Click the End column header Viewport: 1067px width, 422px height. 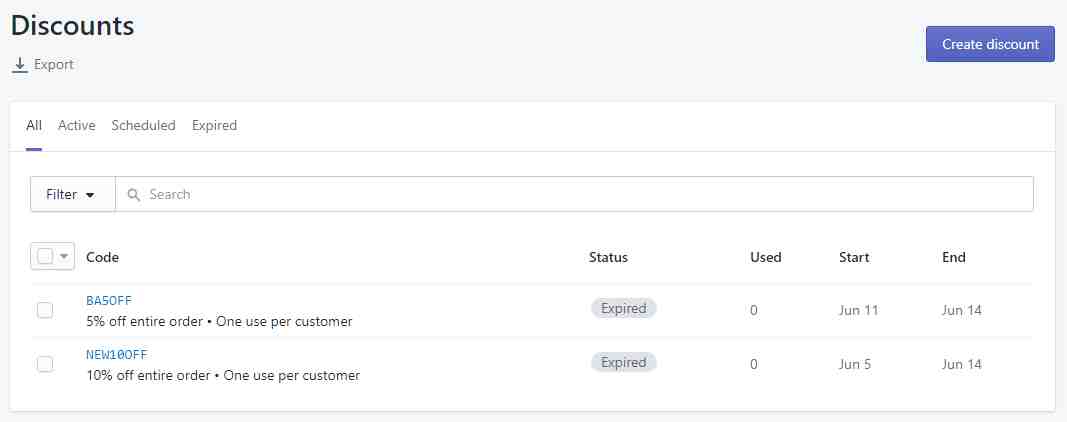pos(953,257)
